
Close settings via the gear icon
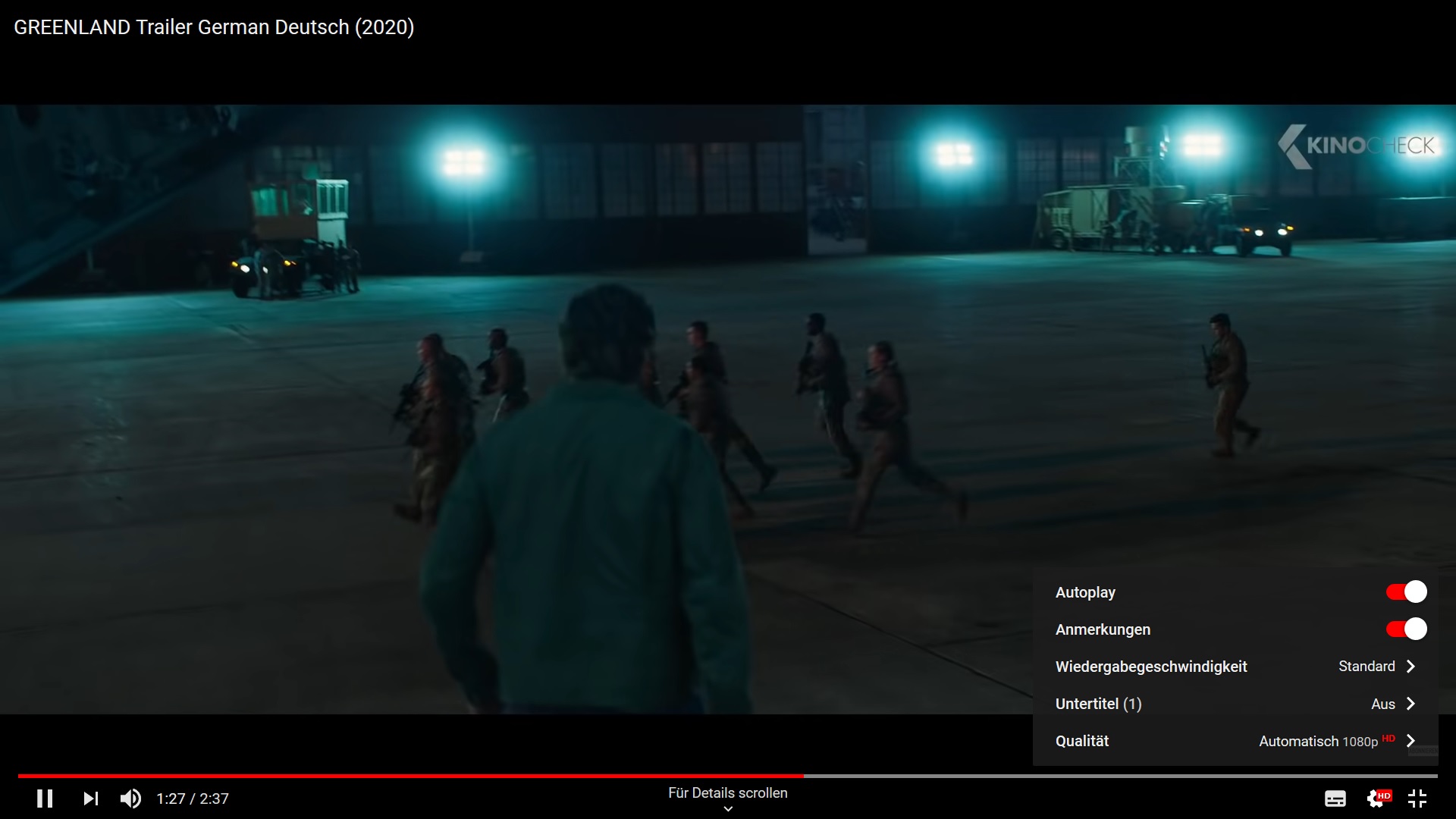click(x=1376, y=799)
